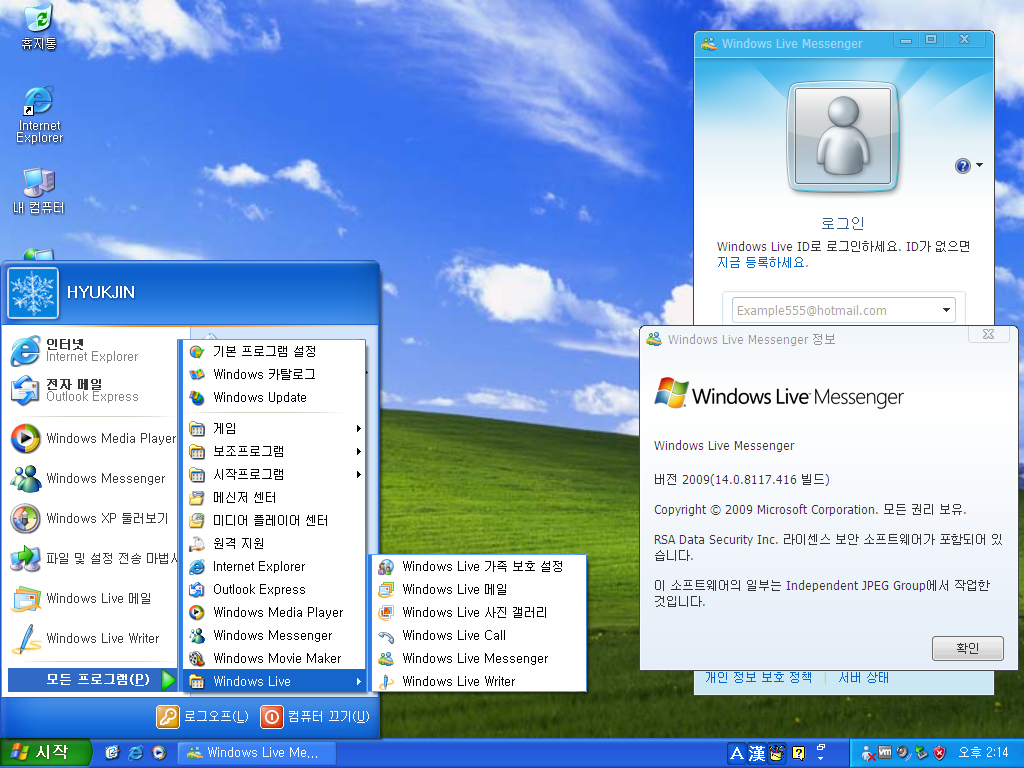Viewport: 1024px width, 768px height.
Task: Click the VMware tools tray icon
Action: pyautogui.click(x=885, y=752)
